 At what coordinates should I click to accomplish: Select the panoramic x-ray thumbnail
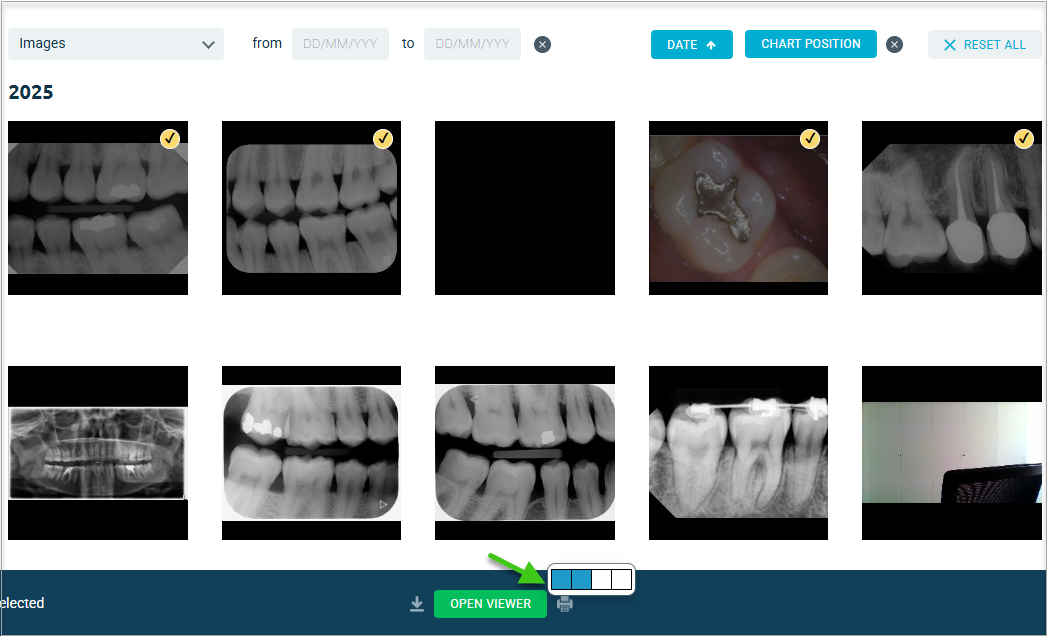tap(97, 453)
